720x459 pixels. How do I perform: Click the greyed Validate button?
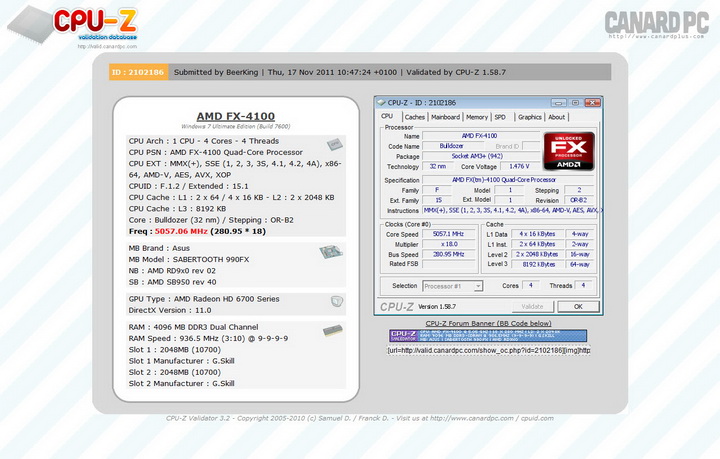click(x=533, y=306)
